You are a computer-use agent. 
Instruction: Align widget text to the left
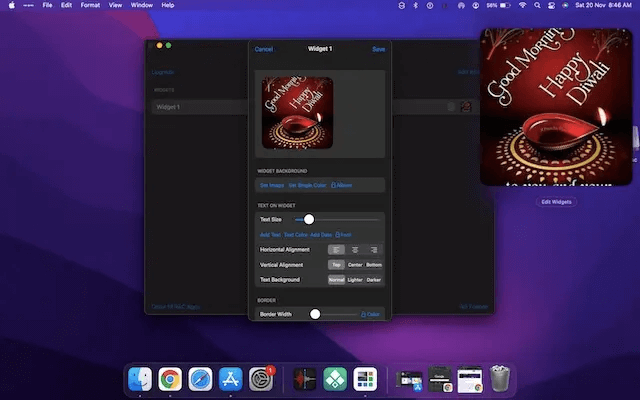[x=337, y=249]
